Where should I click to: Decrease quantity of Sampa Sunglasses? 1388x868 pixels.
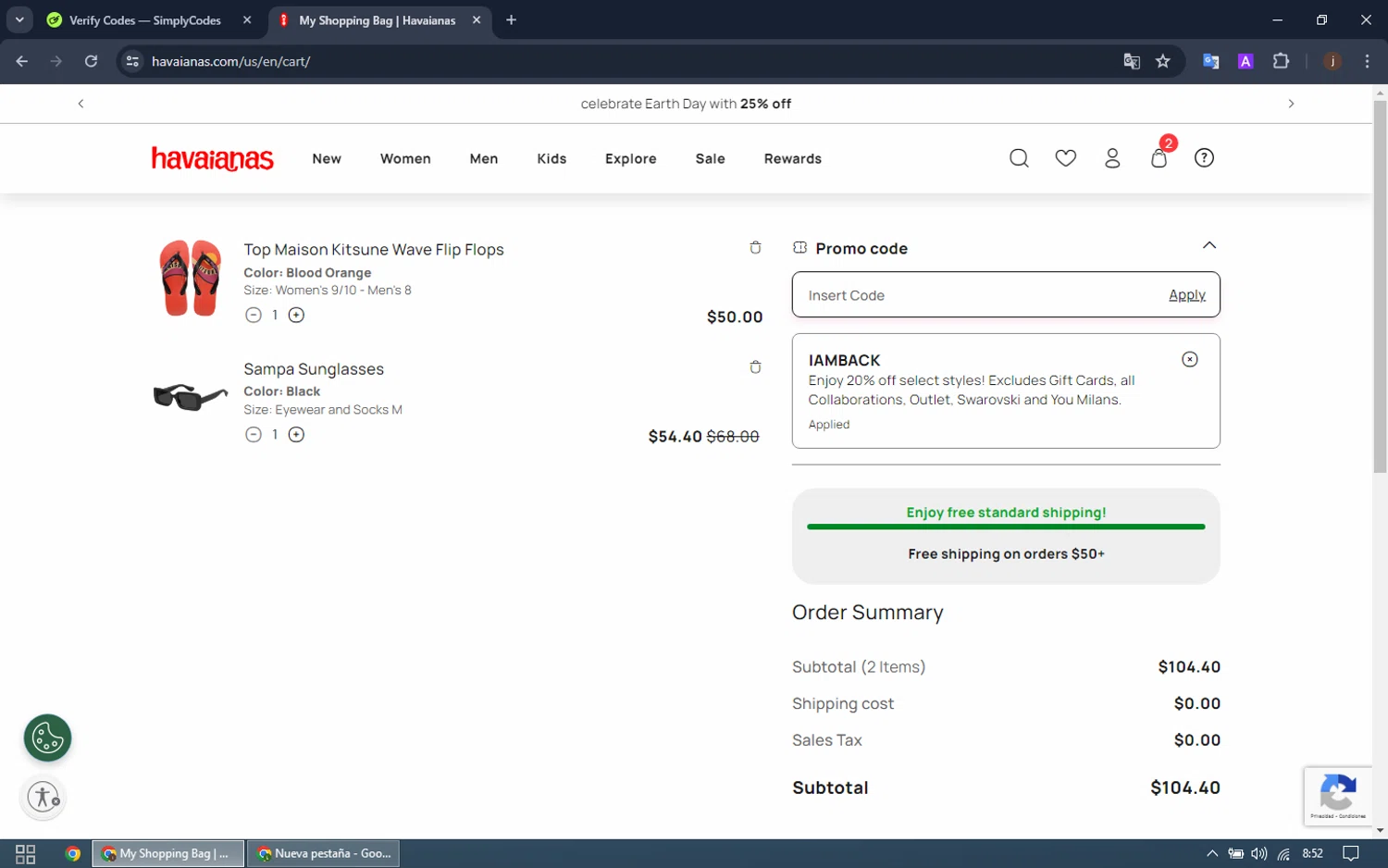click(x=254, y=434)
